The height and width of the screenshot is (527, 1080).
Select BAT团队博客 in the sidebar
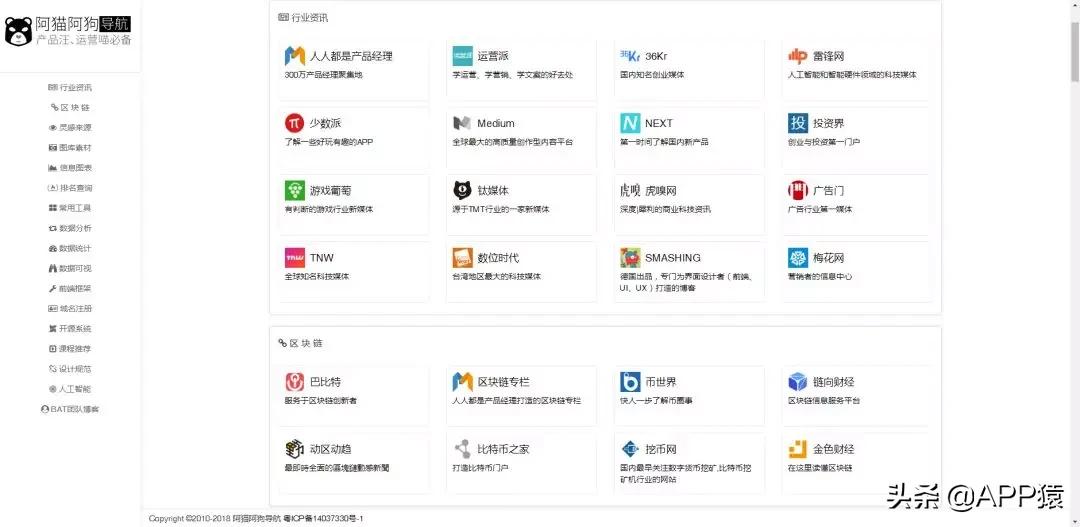tap(70, 409)
